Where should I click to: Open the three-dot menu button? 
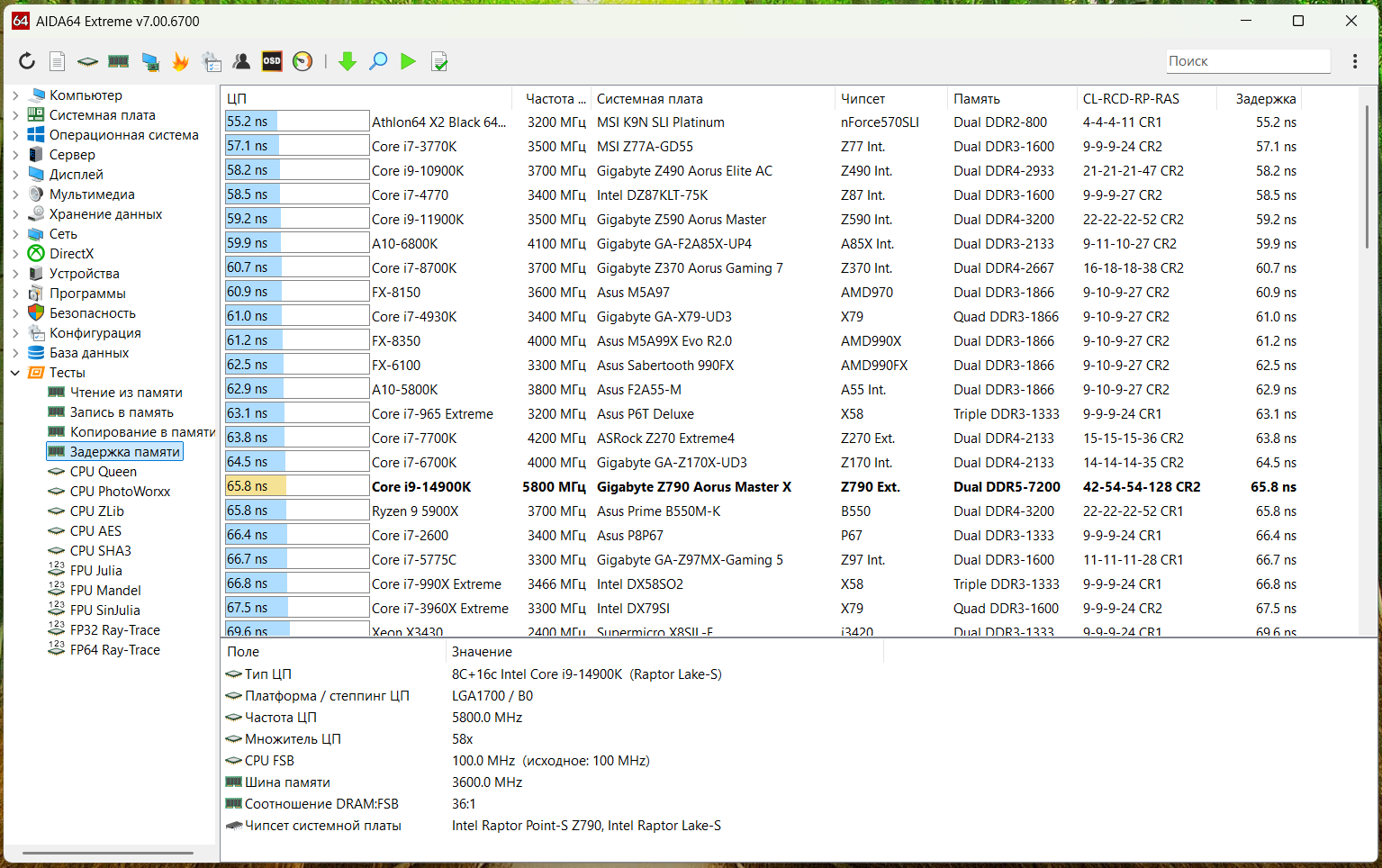click(1355, 61)
